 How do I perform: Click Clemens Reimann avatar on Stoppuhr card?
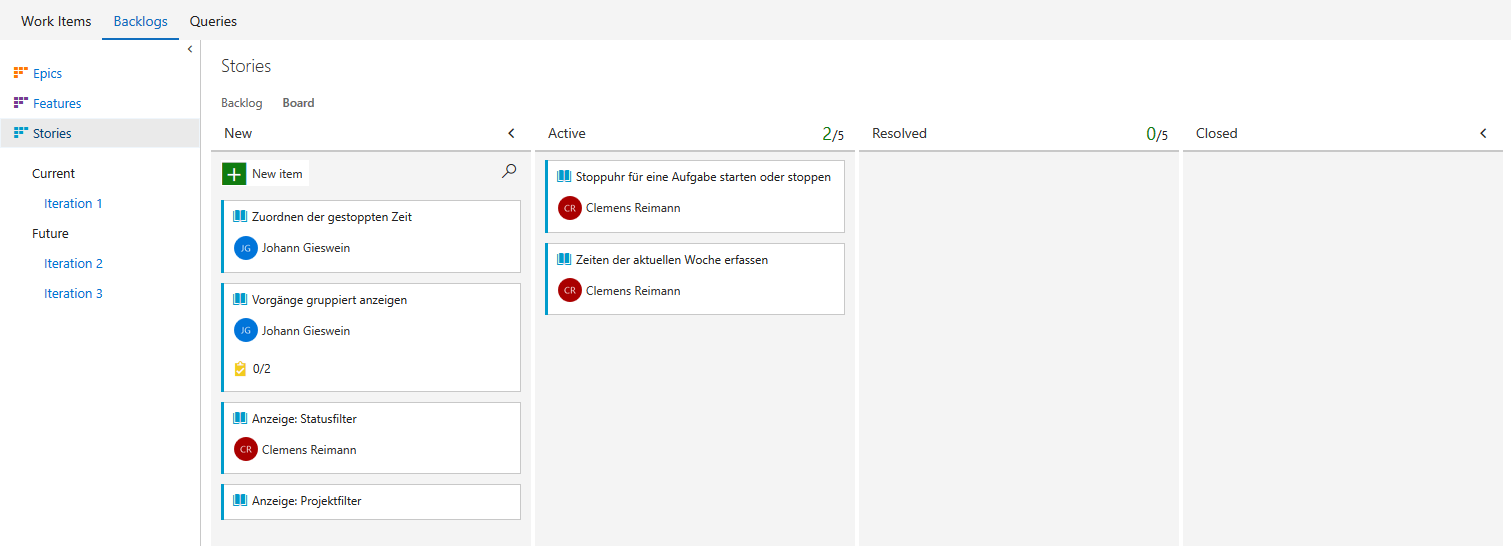pos(570,208)
